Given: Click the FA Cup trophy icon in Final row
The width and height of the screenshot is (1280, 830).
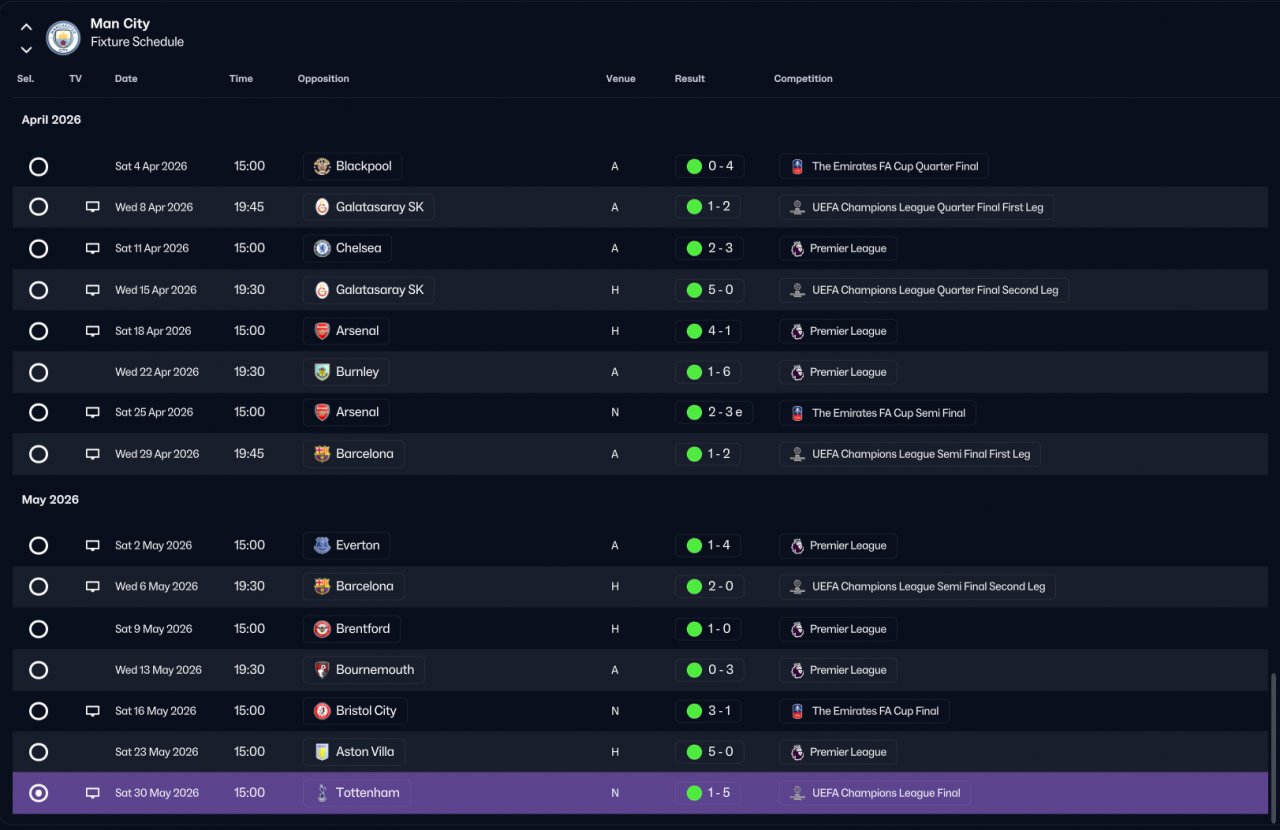Looking at the screenshot, I should coord(798,711).
